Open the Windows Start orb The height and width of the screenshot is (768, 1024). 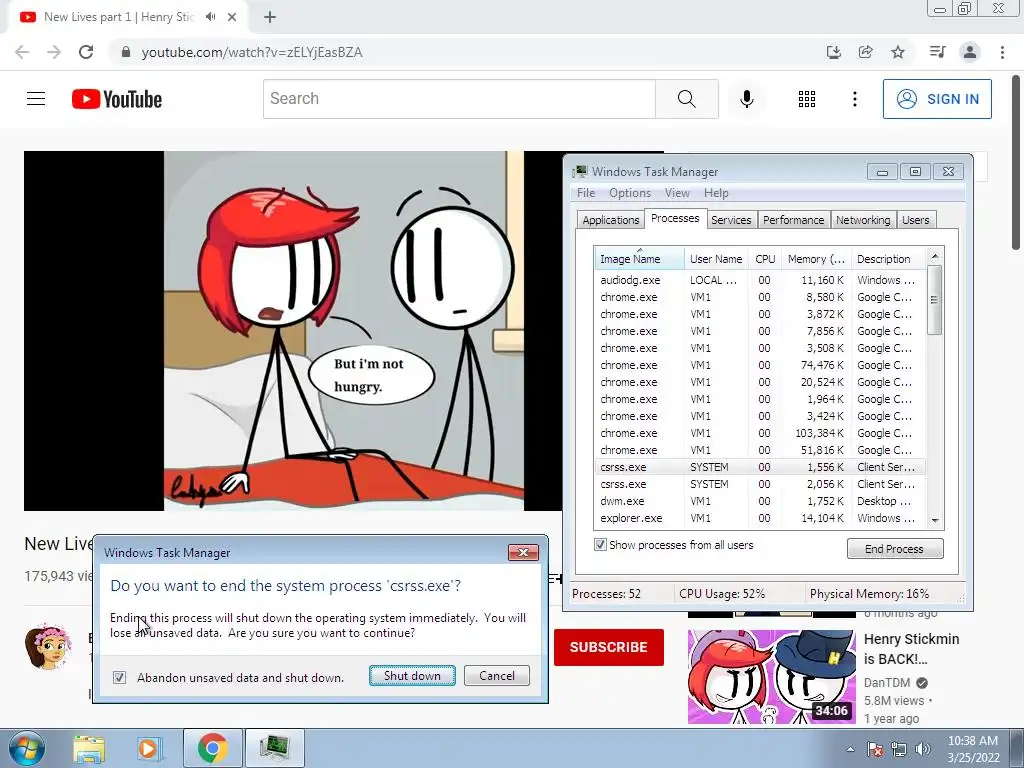tap(27, 748)
